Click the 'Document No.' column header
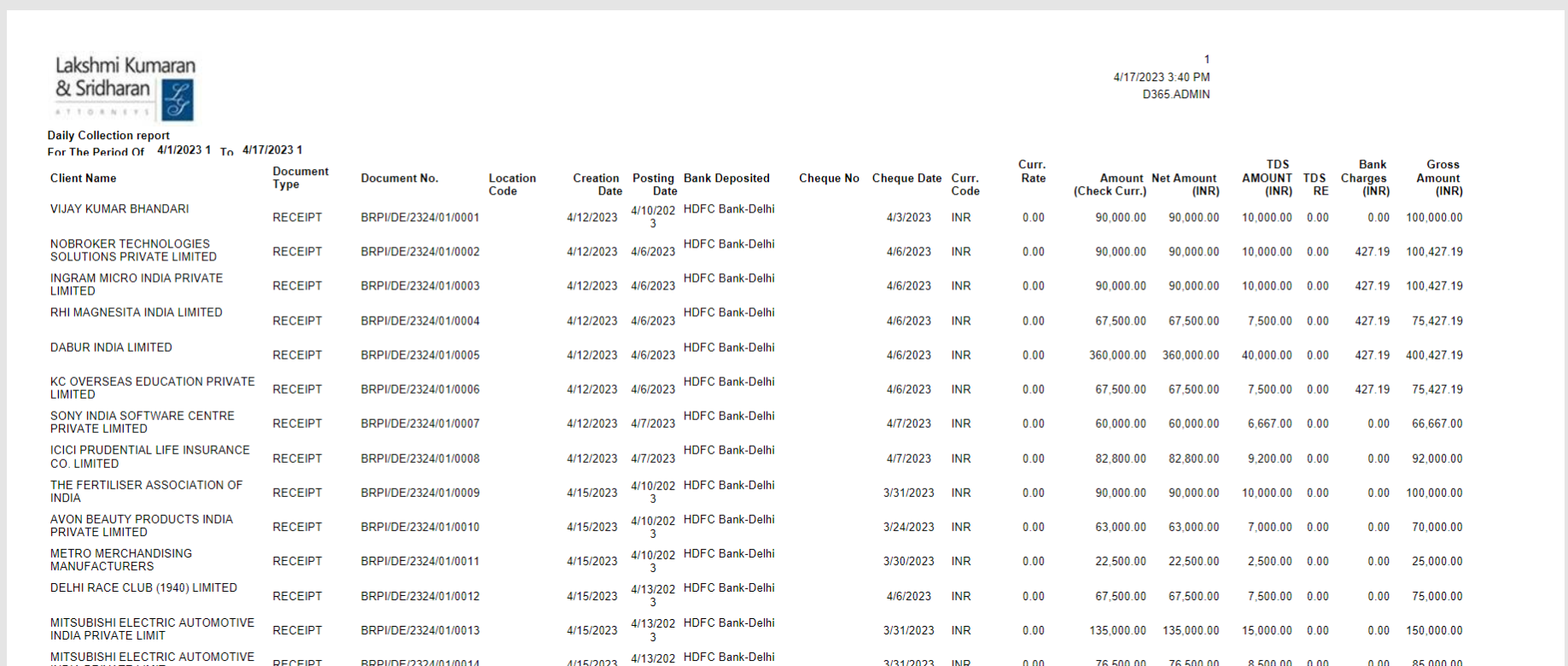 (399, 178)
